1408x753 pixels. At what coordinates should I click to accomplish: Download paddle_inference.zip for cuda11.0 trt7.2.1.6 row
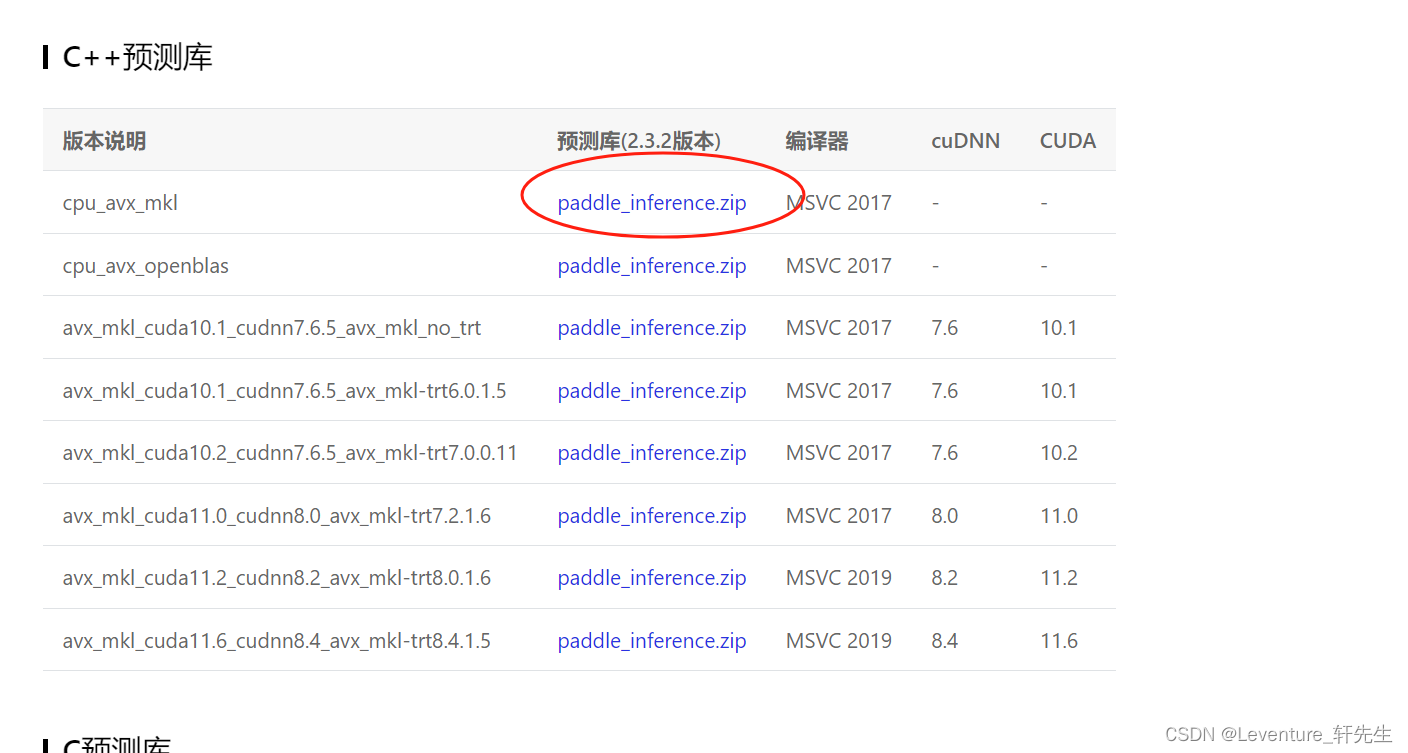(652, 516)
